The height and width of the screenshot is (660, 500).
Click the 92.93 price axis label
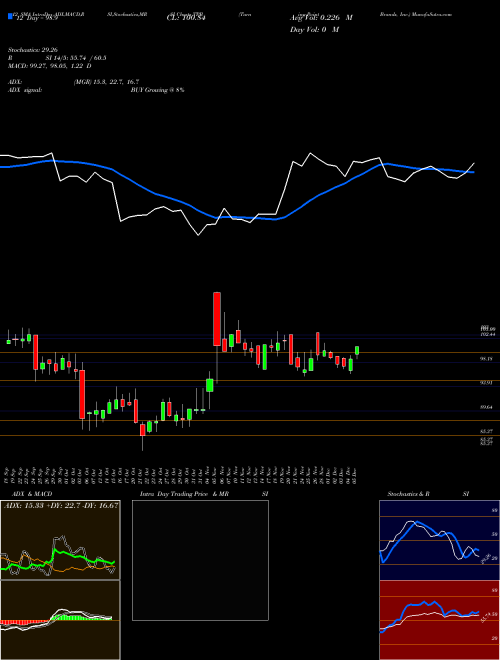tap(487, 382)
